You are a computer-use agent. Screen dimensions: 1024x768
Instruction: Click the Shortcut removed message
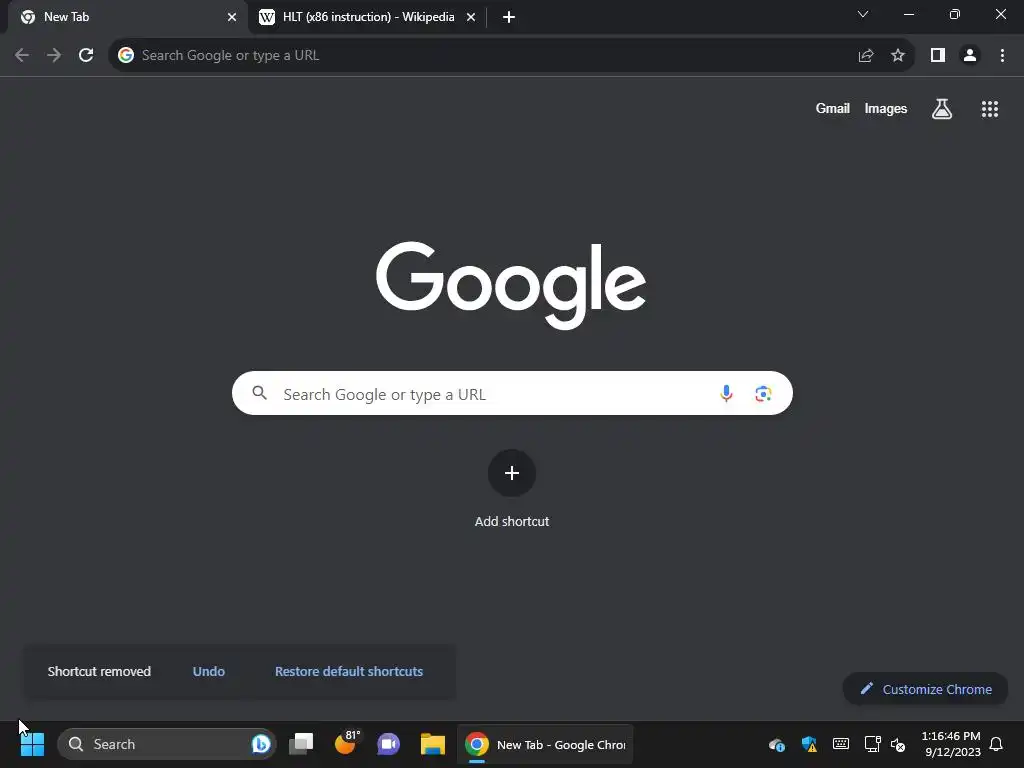click(99, 671)
